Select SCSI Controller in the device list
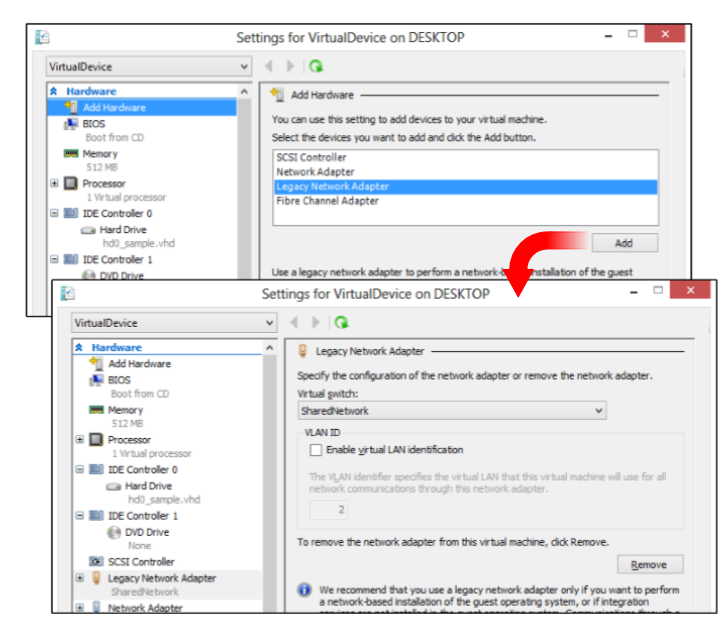Viewport: 723px width, 637px height. (x=465, y=157)
